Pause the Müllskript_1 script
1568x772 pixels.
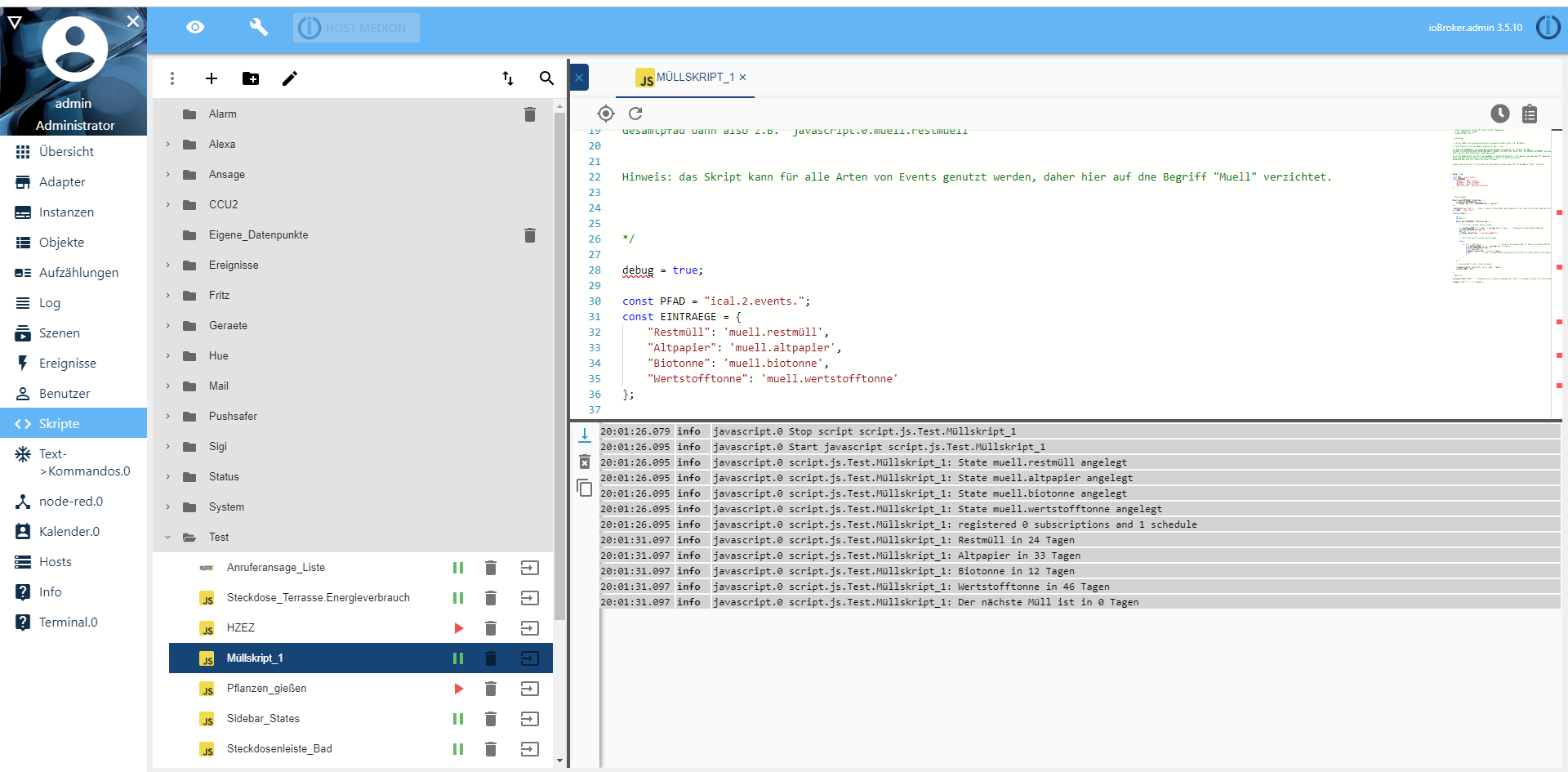pos(458,658)
